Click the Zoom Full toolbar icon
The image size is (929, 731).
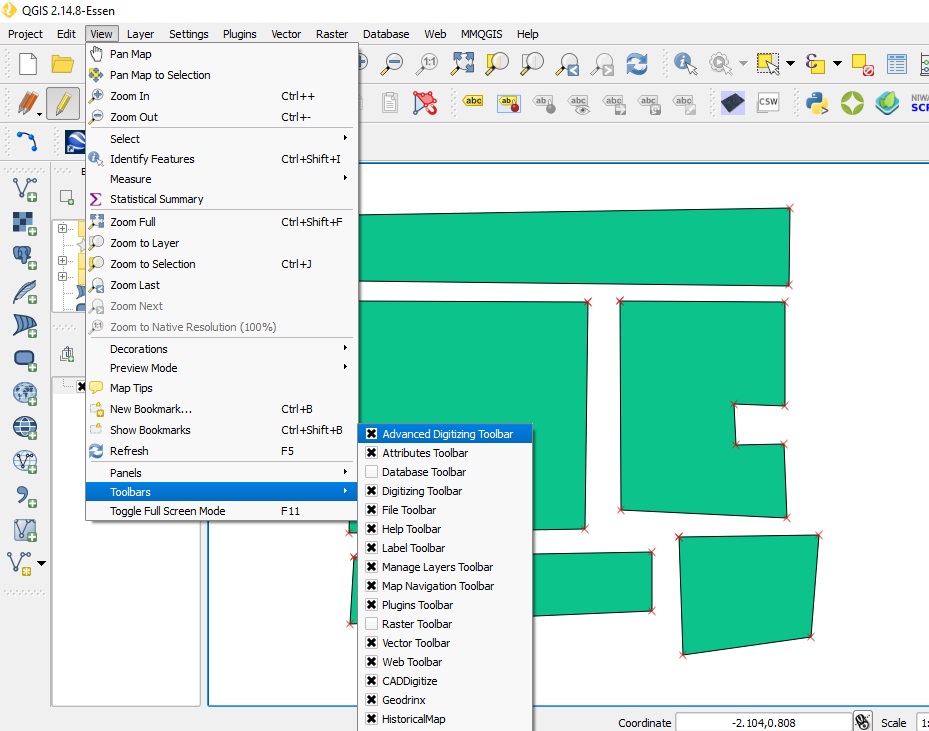click(x=463, y=63)
